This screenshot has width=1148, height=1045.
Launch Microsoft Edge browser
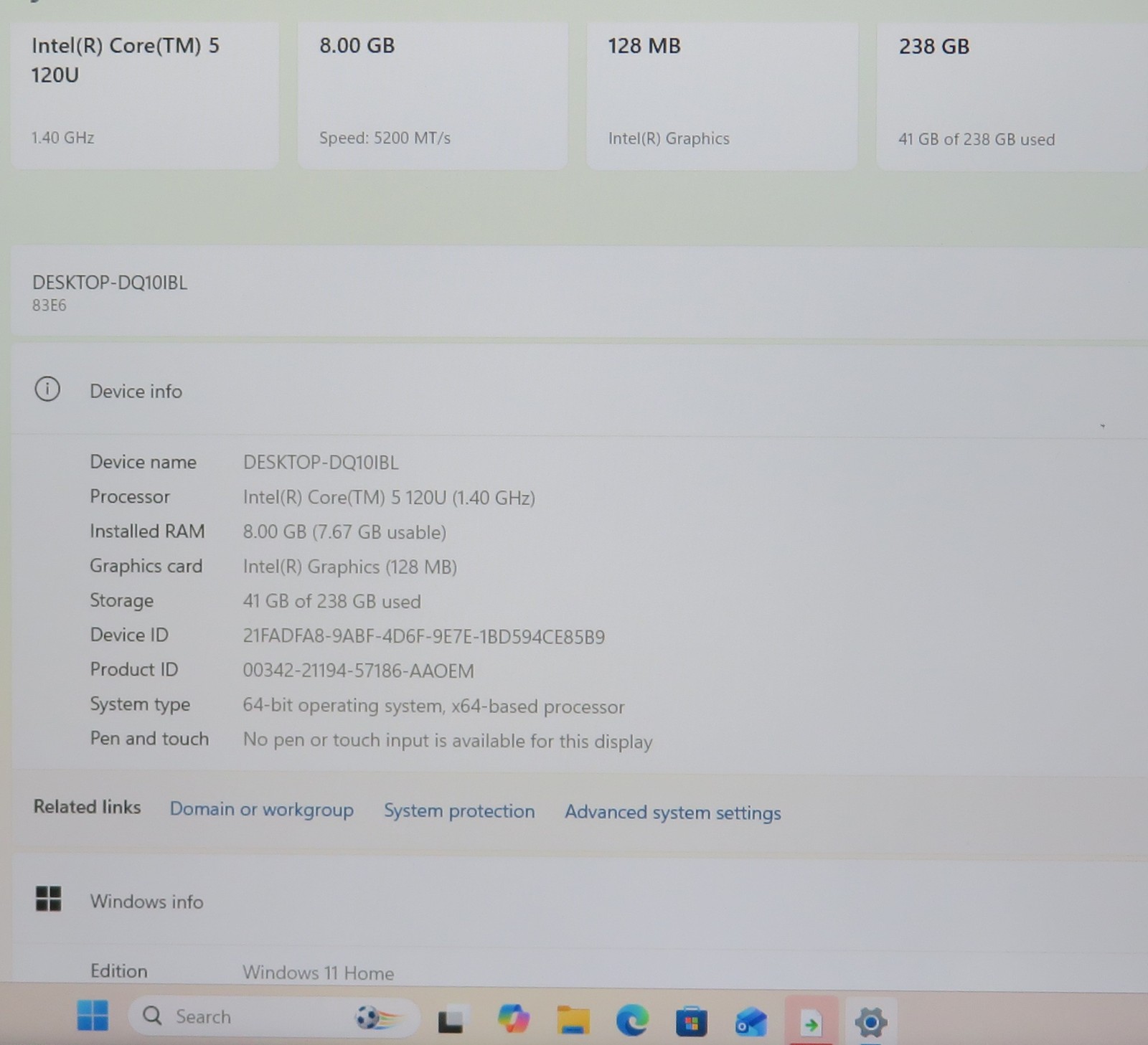(x=632, y=1019)
